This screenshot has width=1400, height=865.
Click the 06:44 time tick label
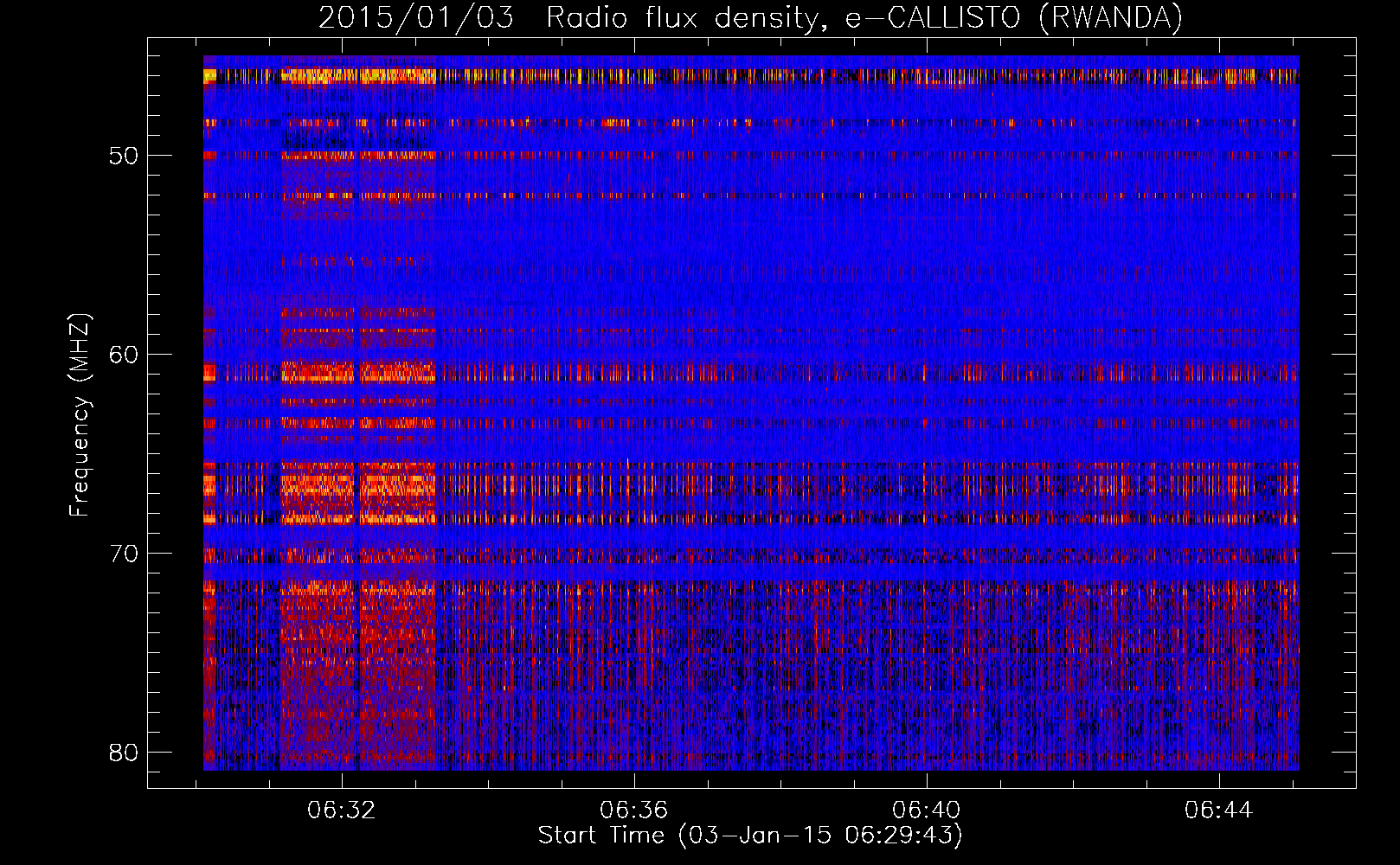pos(1219,811)
